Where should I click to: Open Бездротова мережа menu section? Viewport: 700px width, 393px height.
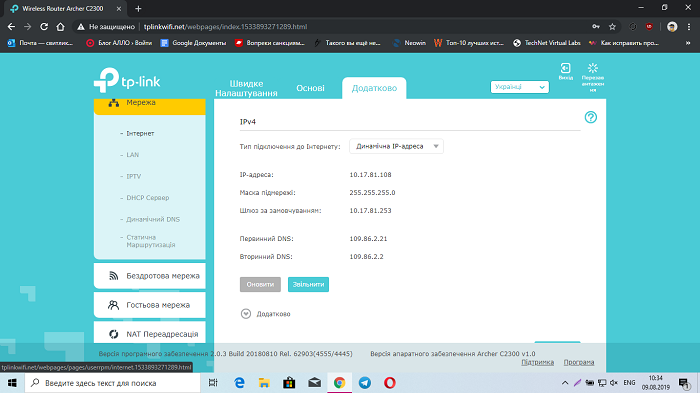pyautogui.click(x=150, y=276)
